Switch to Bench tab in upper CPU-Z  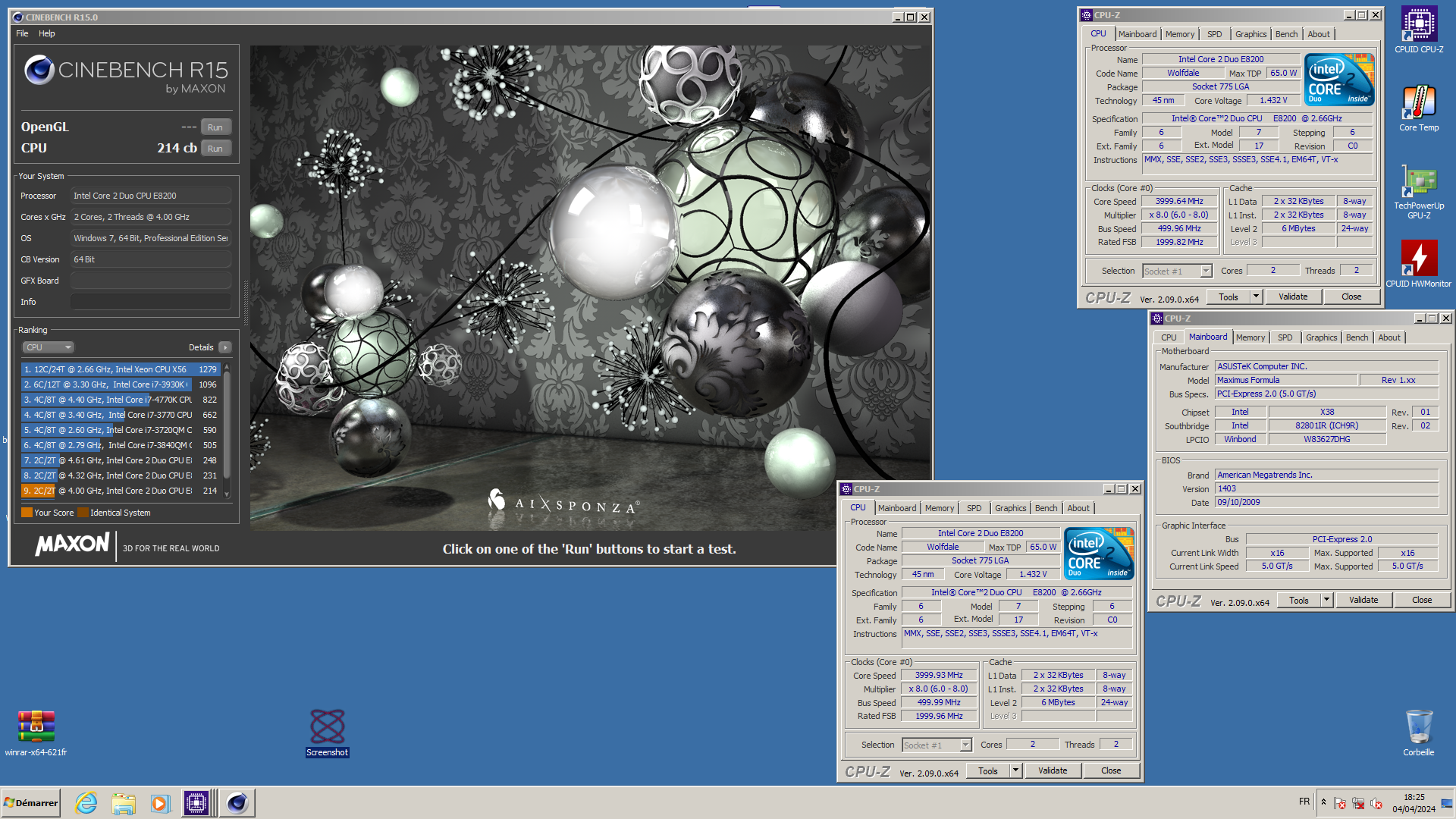(x=1286, y=34)
